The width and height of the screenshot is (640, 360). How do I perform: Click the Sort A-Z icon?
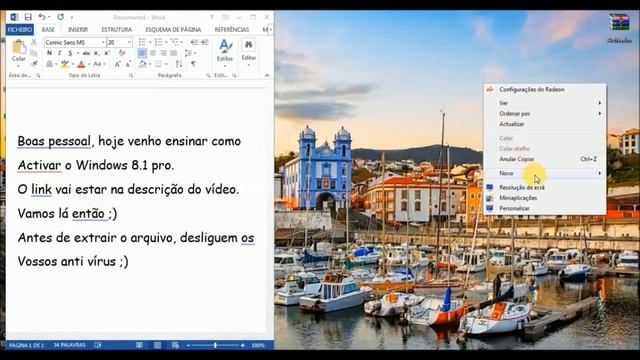point(179,64)
